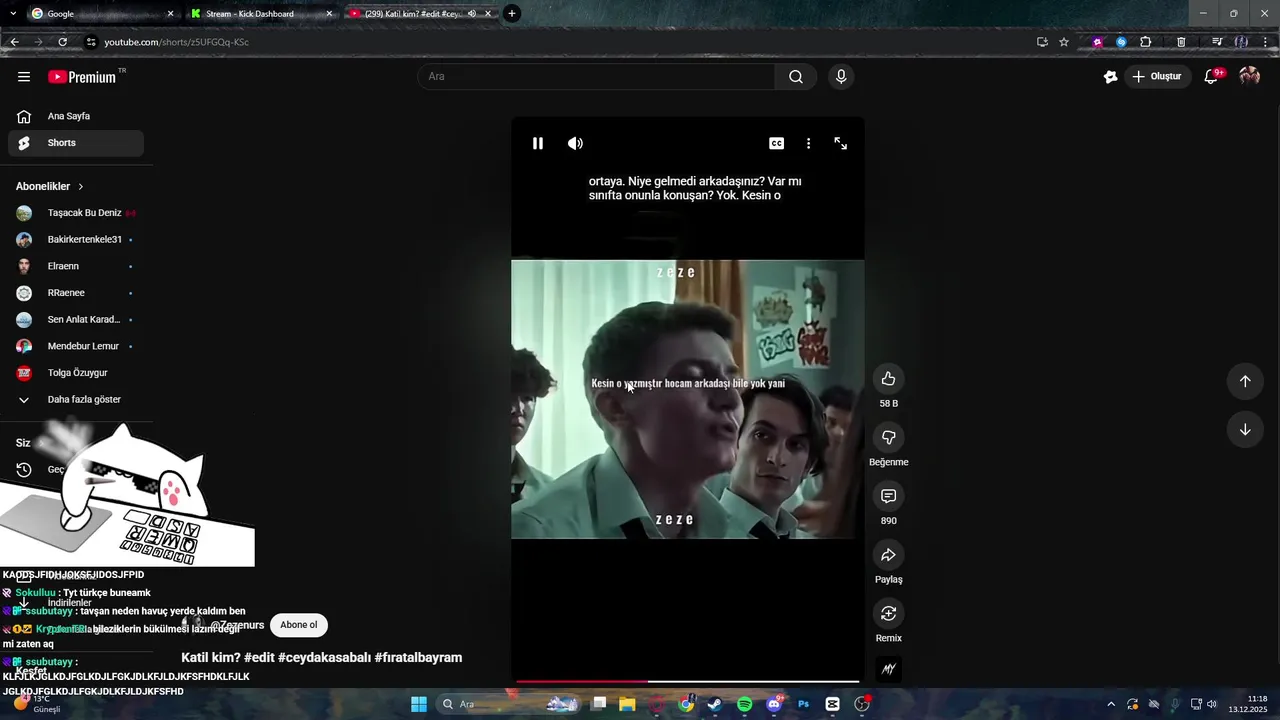Open Steam from the taskbar
The width and height of the screenshot is (1280, 720).
pyautogui.click(x=714, y=704)
